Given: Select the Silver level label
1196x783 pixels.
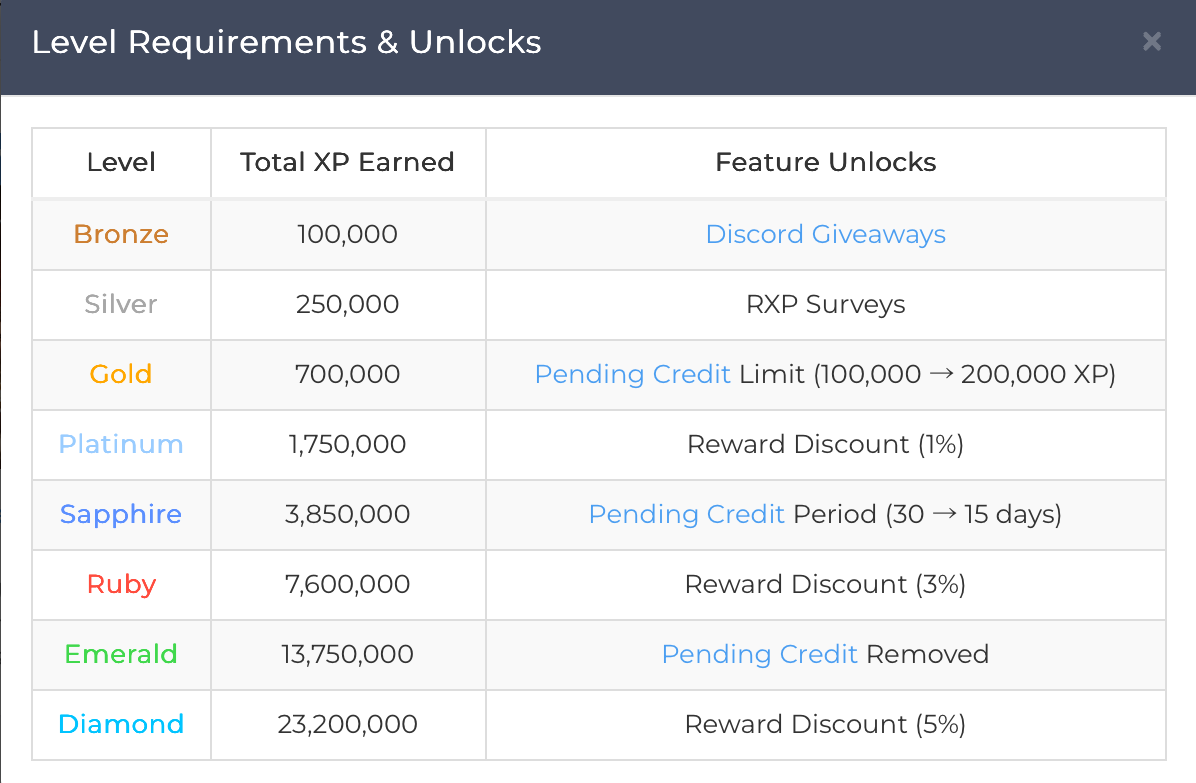Looking at the screenshot, I should (x=120, y=304).
